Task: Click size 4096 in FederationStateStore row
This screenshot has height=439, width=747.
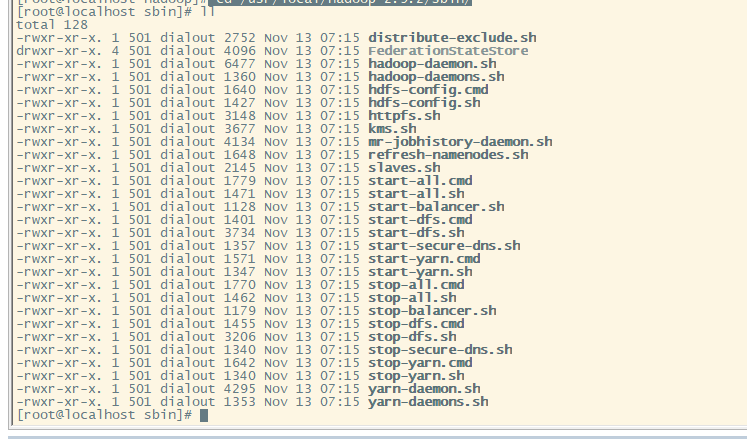Action: (x=240, y=51)
